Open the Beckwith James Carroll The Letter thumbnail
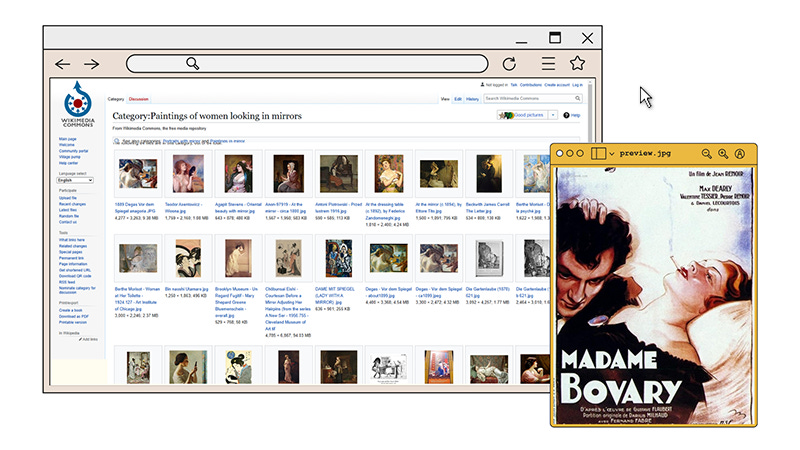 [489, 173]
